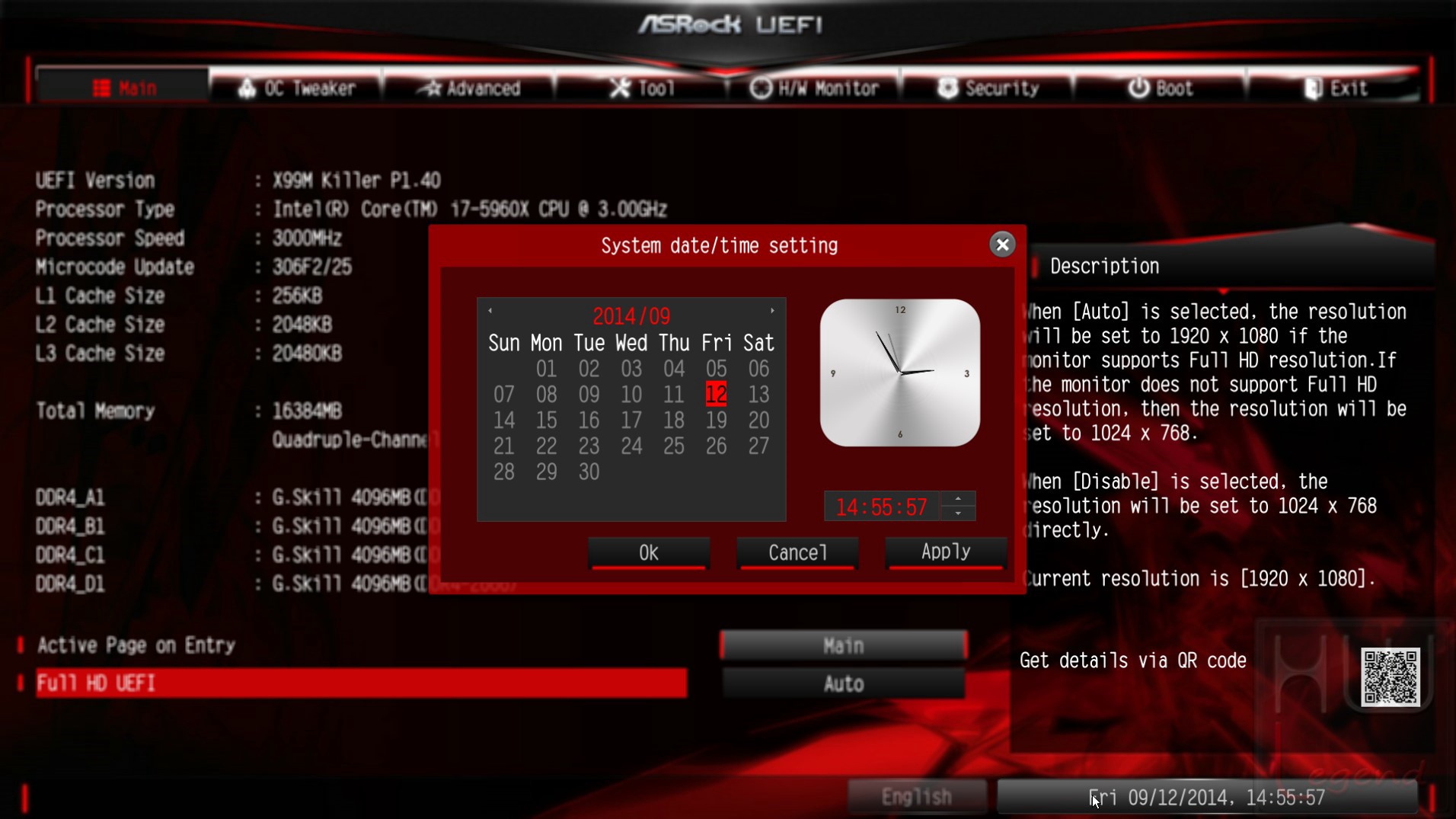The width and height of the screenshot is (1456, 819).
Task: Select the Full HD UEFI option row
Action: click(361, 683)
